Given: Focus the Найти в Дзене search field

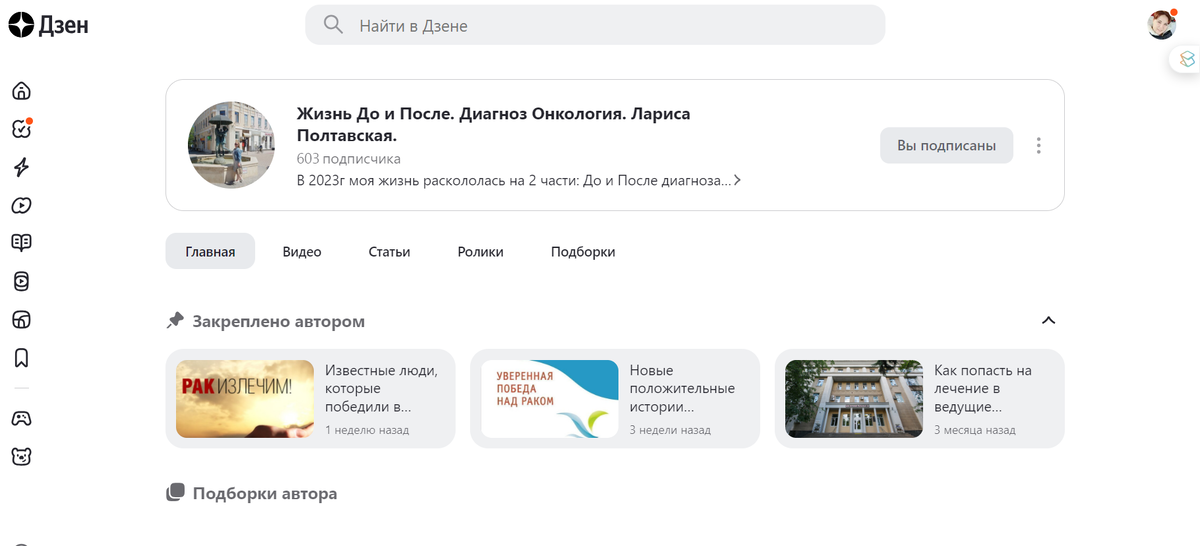Looking at the screenshot, I should coord(595,25).
